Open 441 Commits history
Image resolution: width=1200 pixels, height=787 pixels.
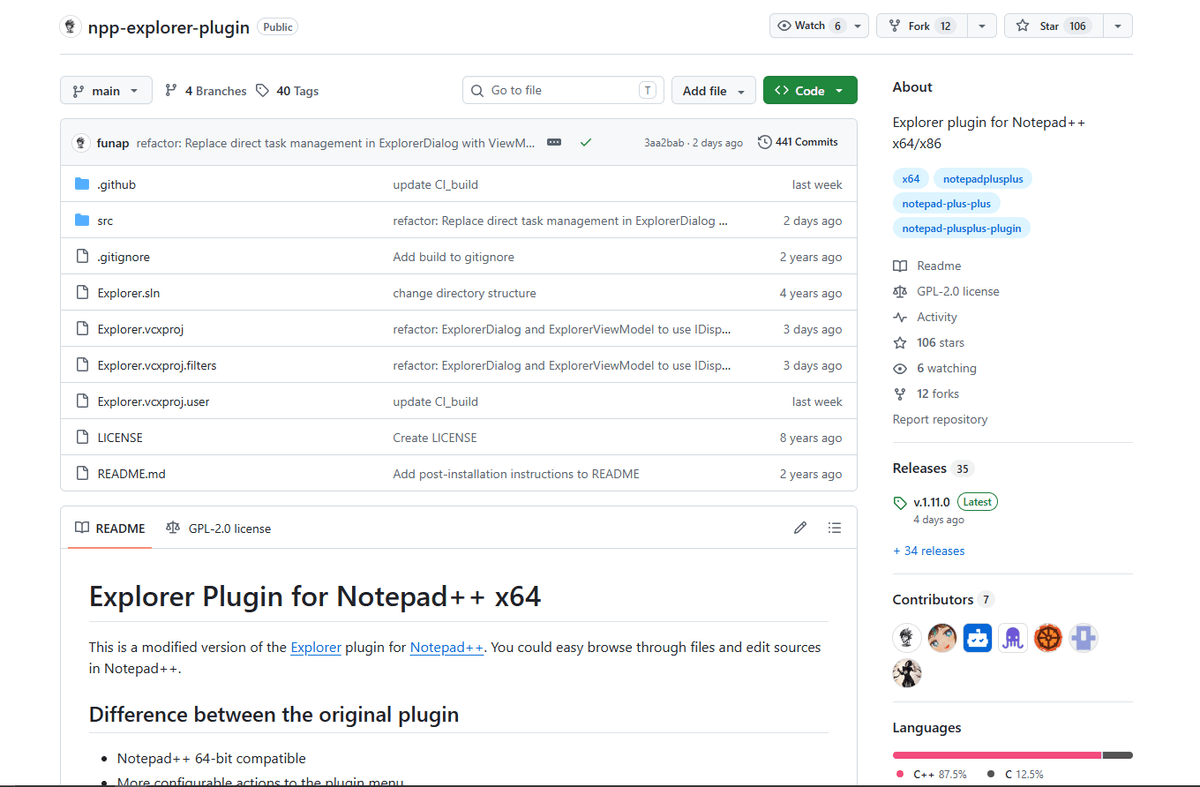point(798,142)
